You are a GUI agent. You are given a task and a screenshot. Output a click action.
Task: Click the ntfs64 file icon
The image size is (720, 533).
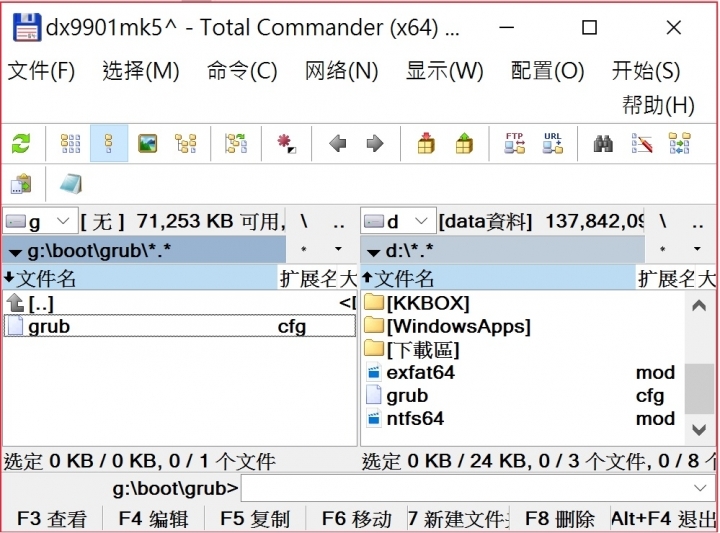[x=374, y=418]
